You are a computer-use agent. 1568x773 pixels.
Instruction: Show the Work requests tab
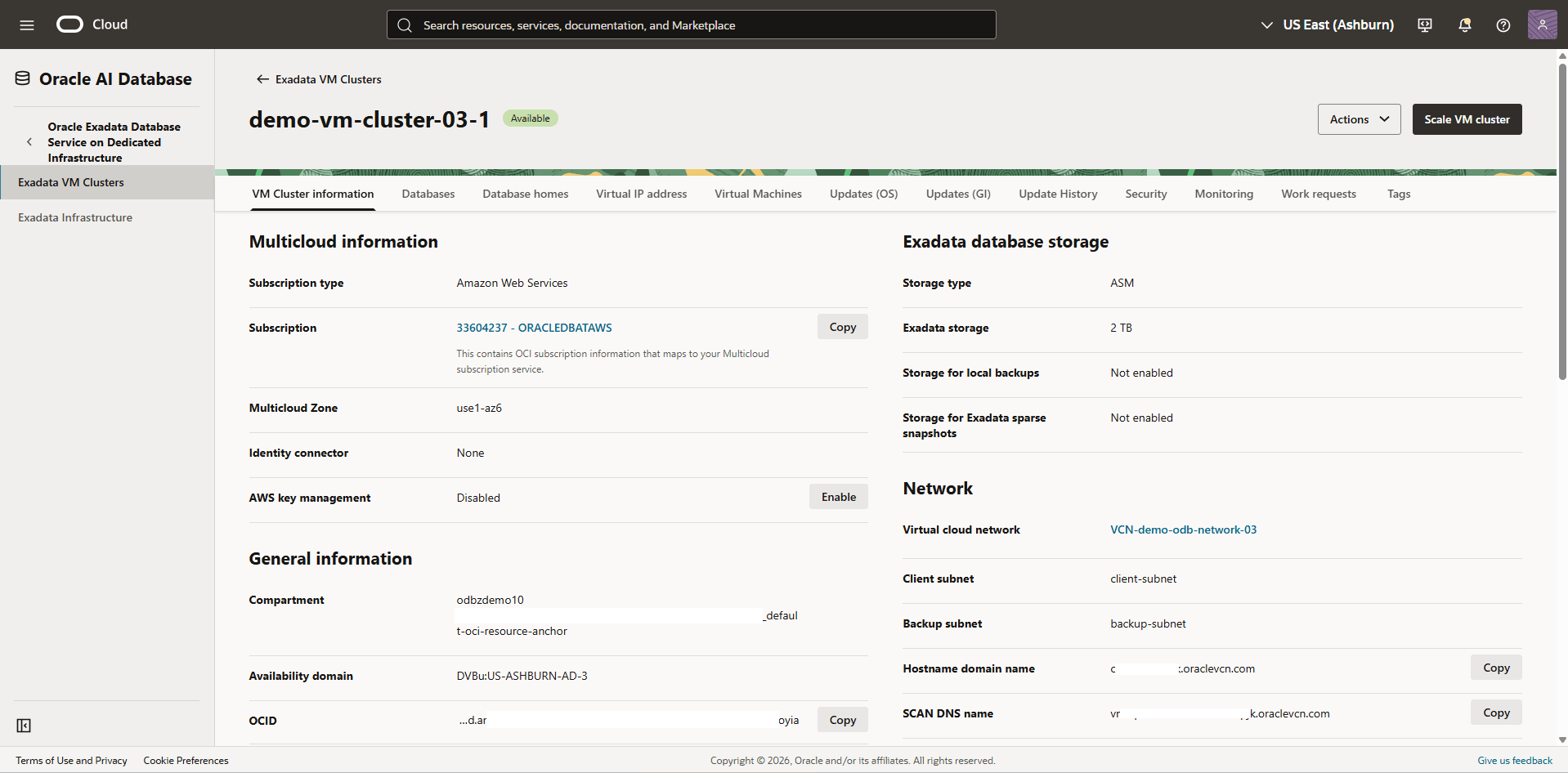1319,194
